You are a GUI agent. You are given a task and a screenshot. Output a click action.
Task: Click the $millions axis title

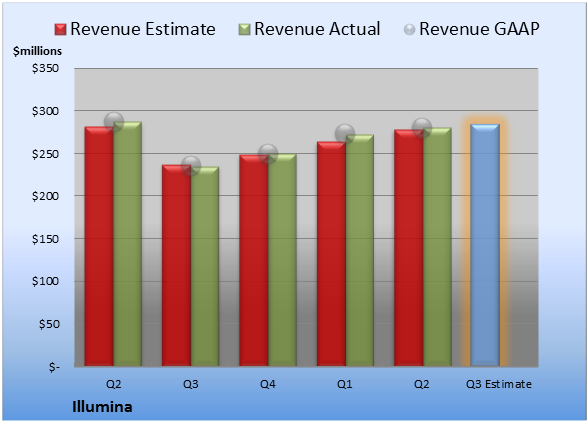(x=37, y=51)
